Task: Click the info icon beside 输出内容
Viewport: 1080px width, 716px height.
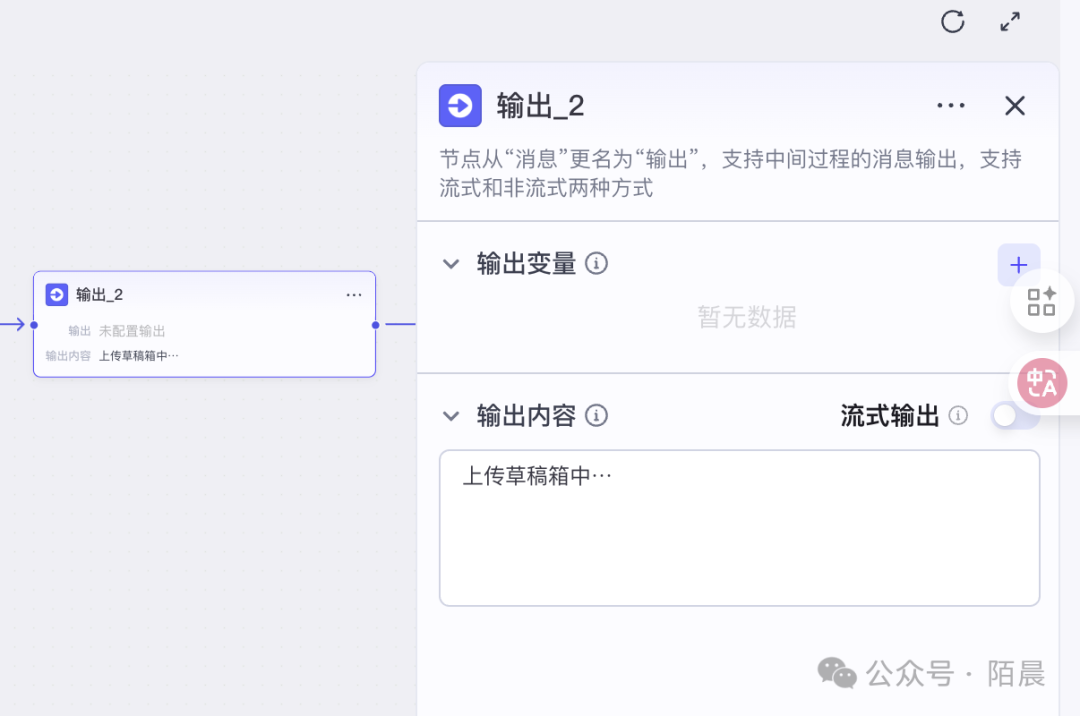Action: pyautogui.click(x=597, y=416)
